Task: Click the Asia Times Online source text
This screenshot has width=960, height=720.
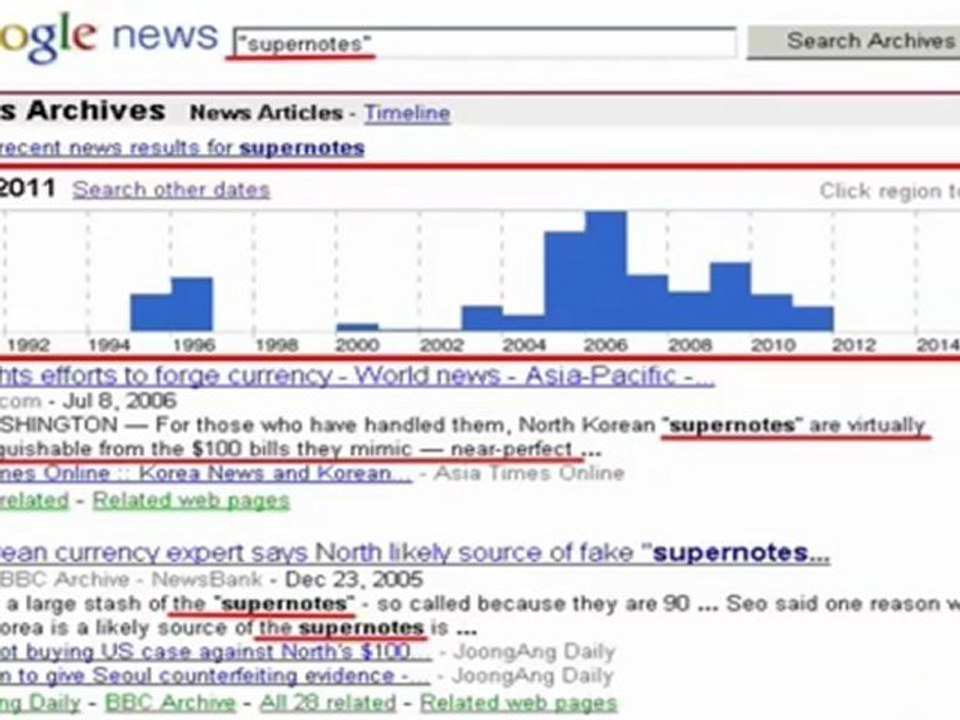Action: click(529, 473)
